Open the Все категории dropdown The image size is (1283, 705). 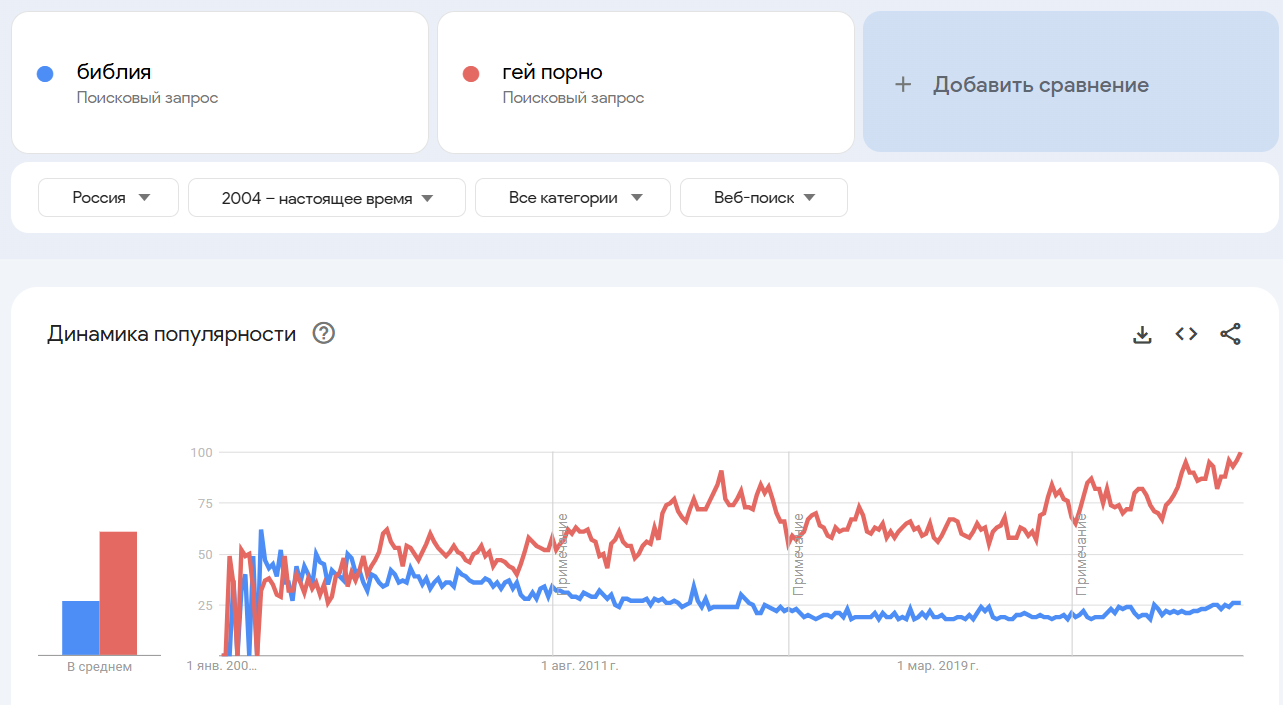tap(573, 198)
